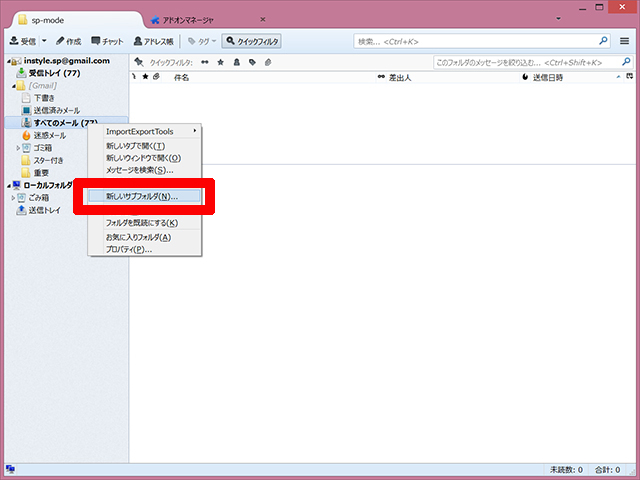This screenshot has width=640, height=480.
Task: Choose 新しいウィンドウで開く(O) menu item
Action: [x=145, y=158]
